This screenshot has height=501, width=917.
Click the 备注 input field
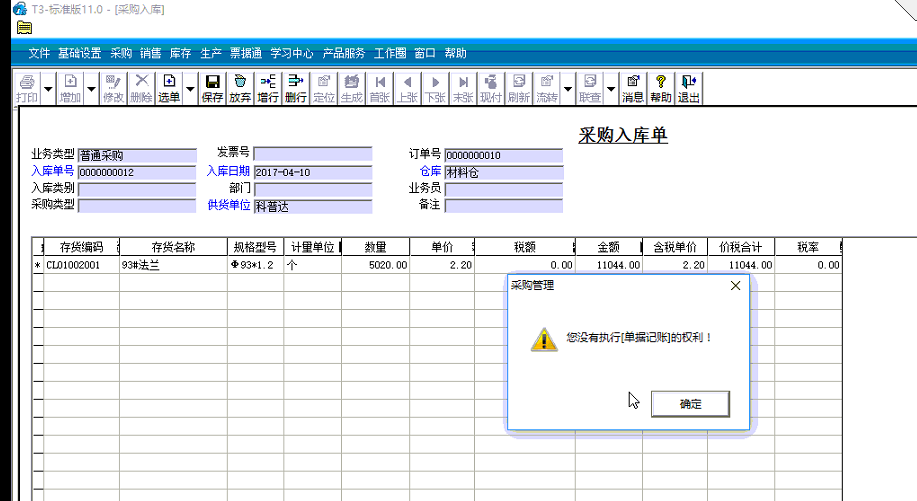[x=503, y=205]
